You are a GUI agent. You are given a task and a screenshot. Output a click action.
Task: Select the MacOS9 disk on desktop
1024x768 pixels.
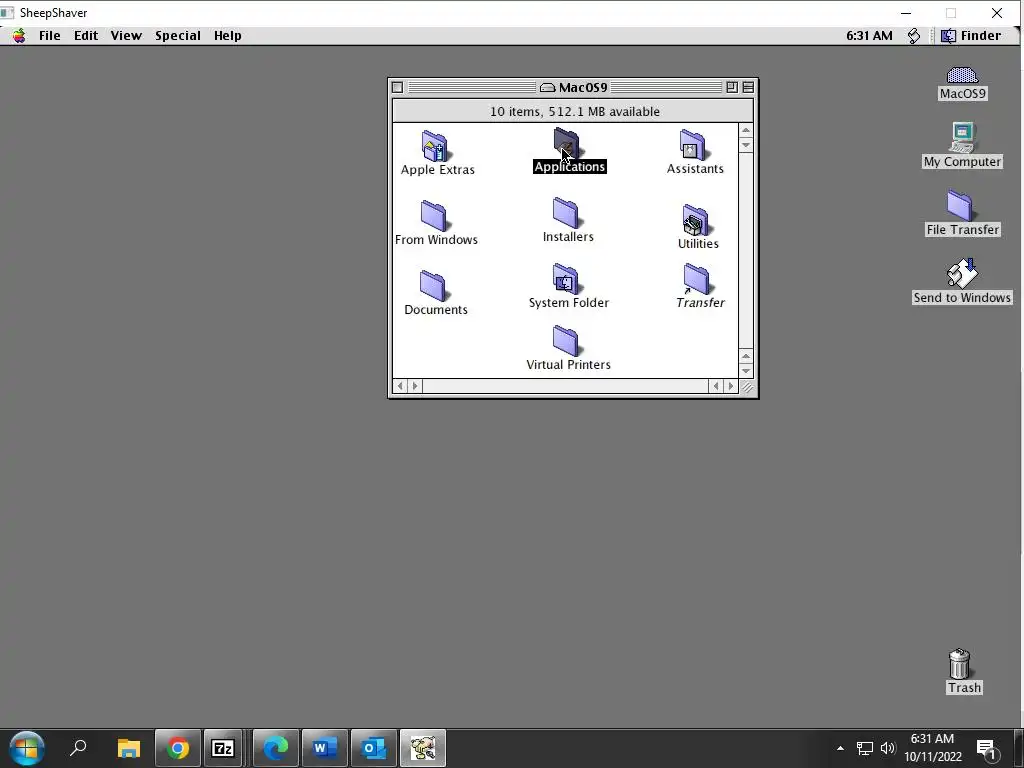tap(962, 84)
